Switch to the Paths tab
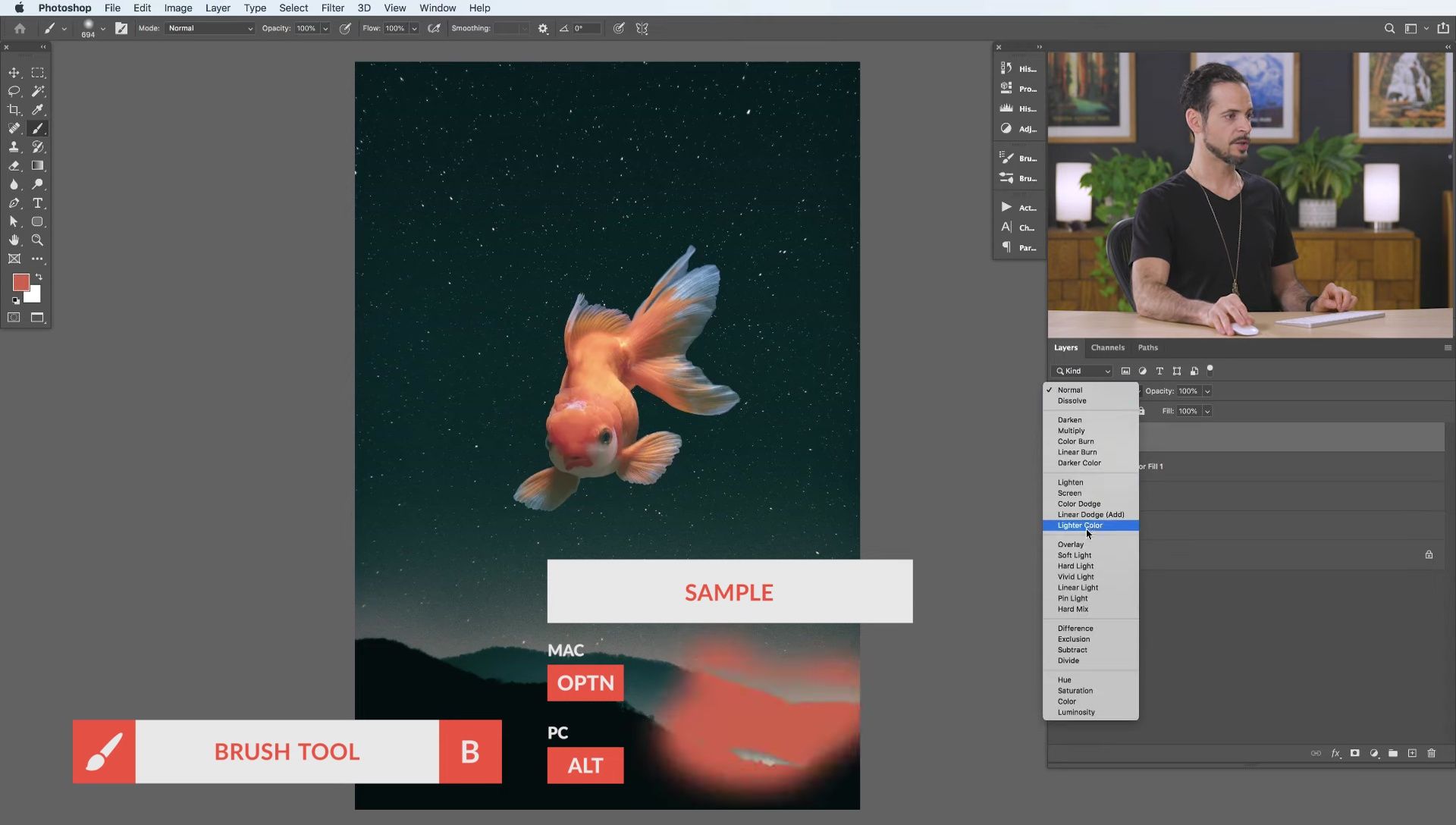Screen dimensions: 1456x825 pyautogui.click(x=1148, y=347)
